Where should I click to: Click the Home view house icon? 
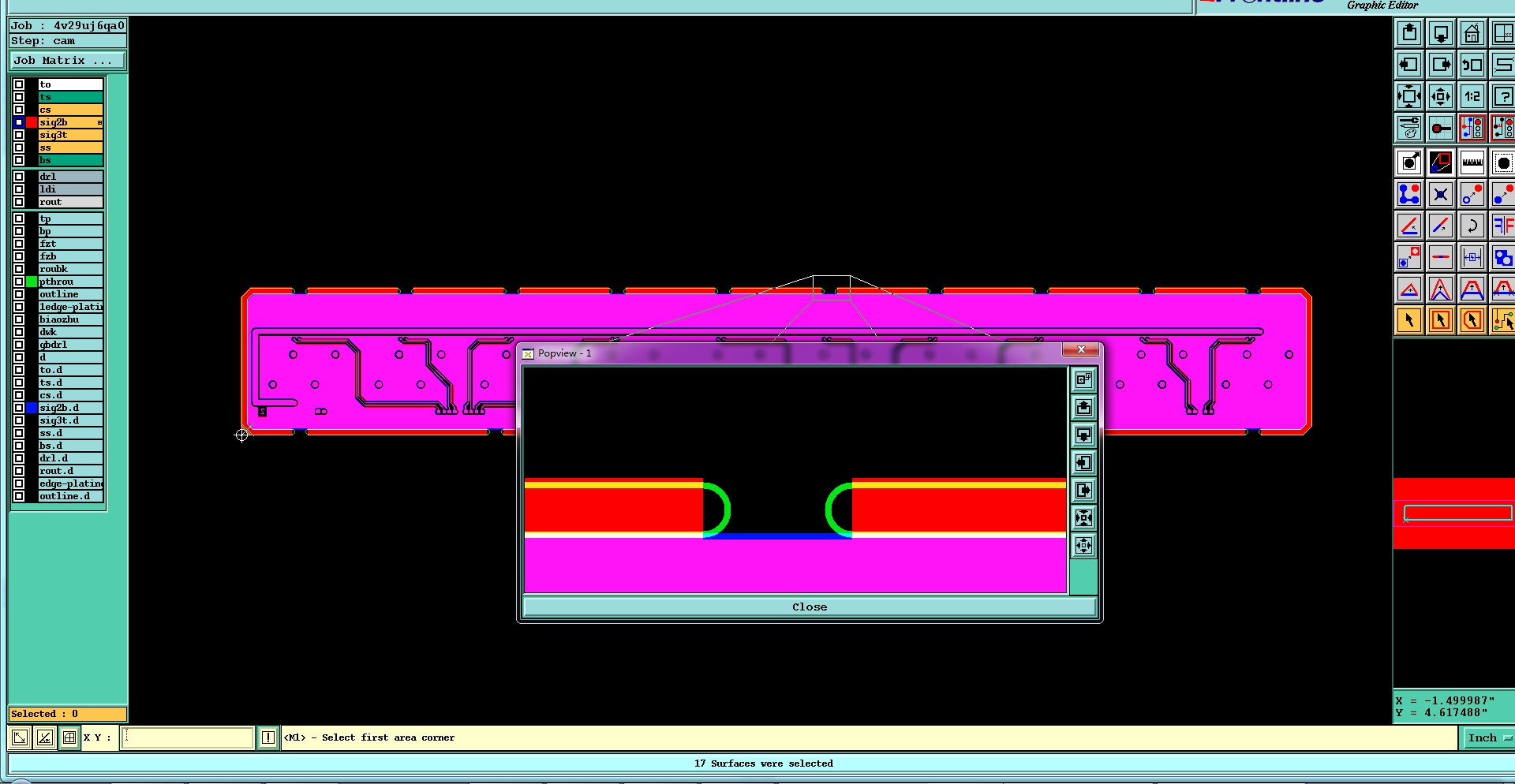pos(1472,33)
